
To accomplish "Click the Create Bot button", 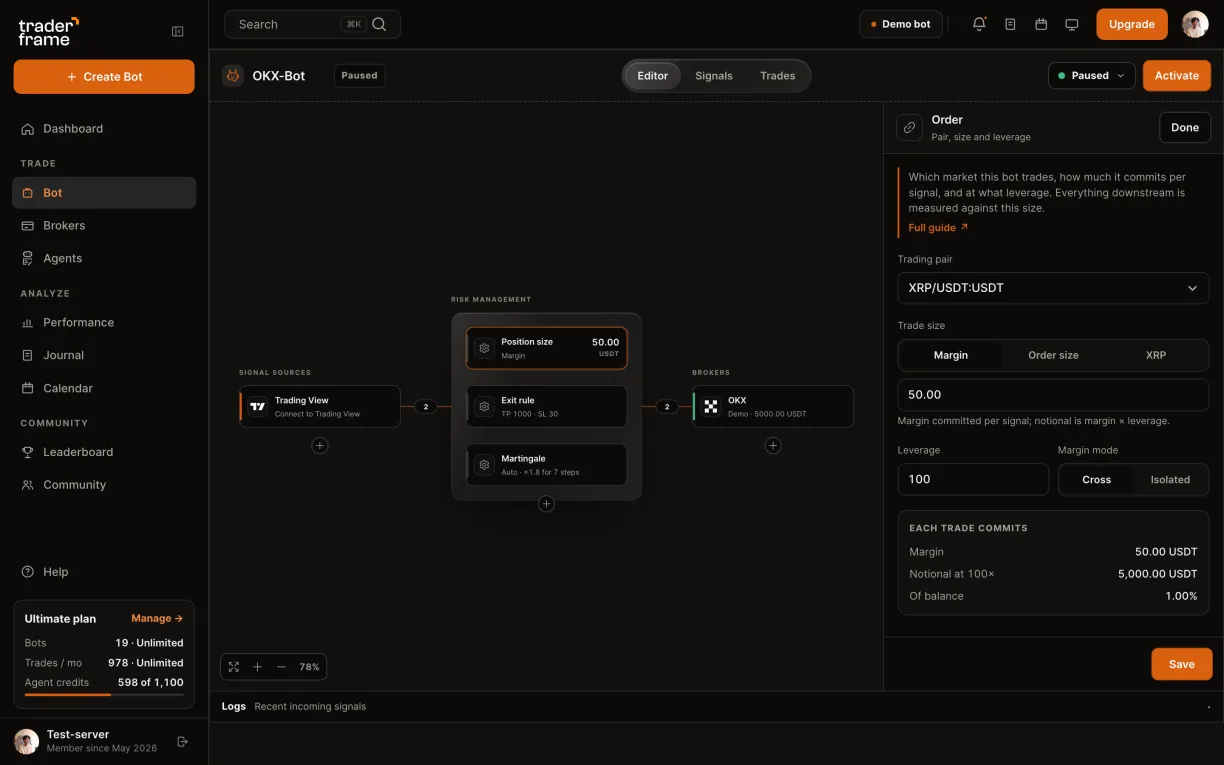I will 104,77.
